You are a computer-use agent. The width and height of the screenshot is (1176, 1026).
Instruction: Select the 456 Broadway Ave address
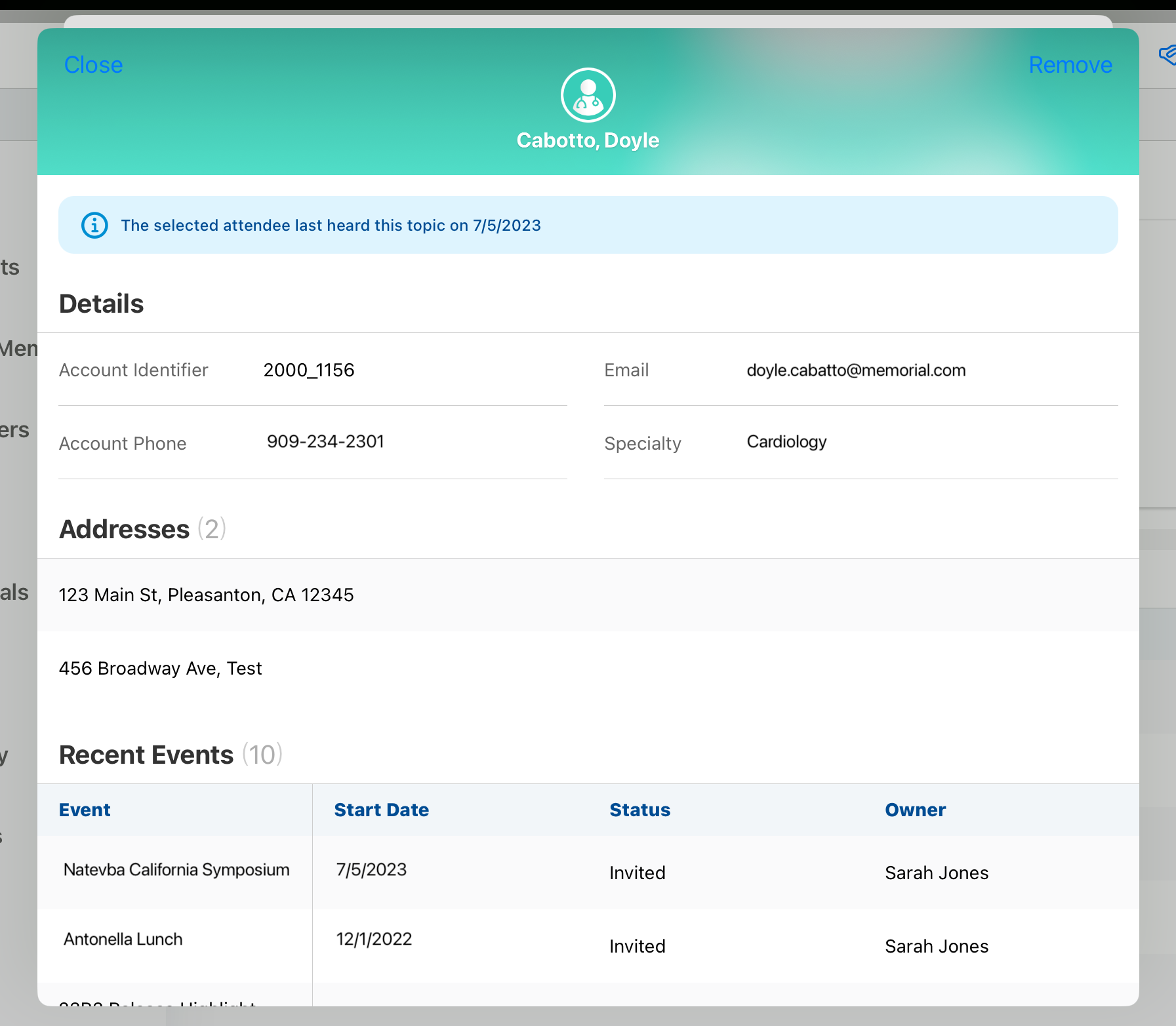[x=160, y=668]
